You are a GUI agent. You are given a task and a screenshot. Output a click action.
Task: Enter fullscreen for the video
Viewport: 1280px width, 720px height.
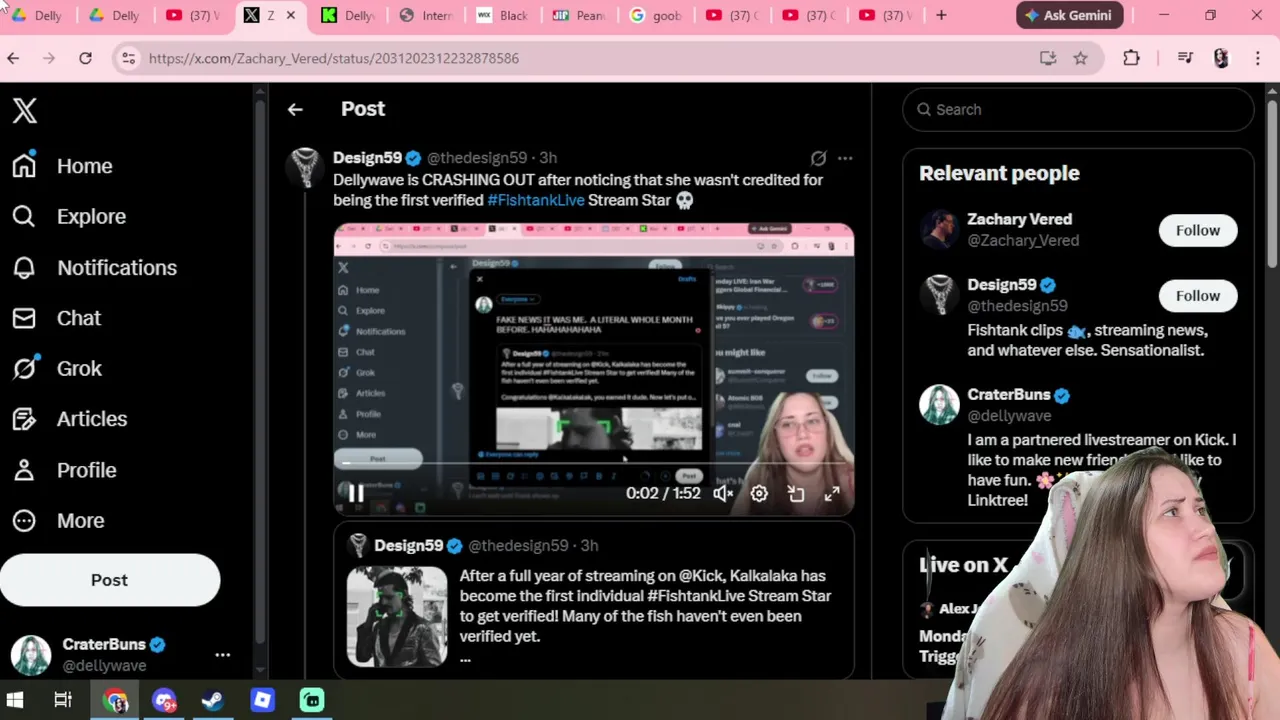tap(832, 493)
